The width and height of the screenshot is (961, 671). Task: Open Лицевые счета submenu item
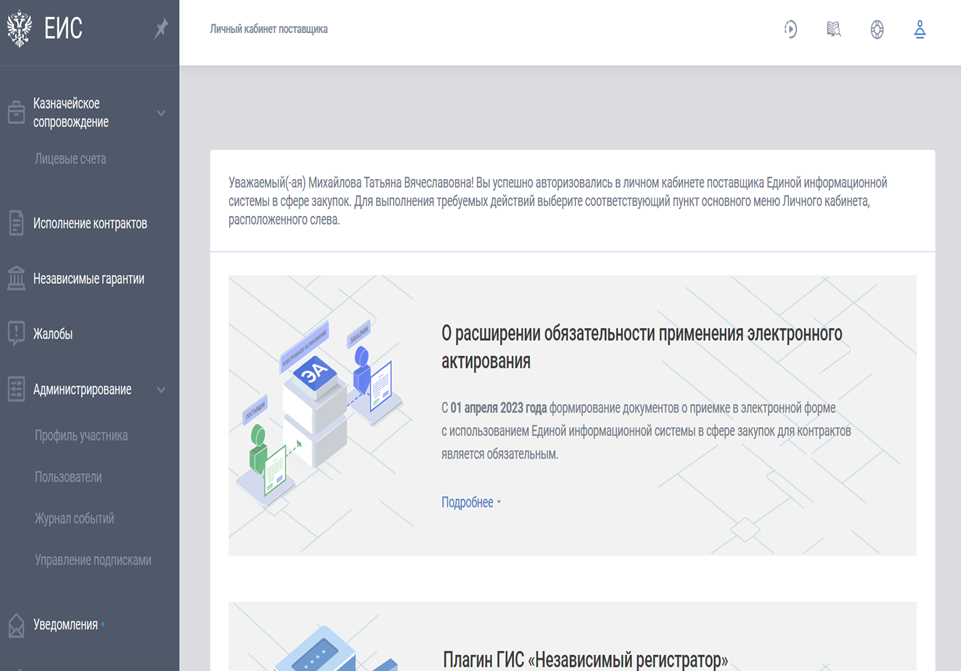coord(70,159)
